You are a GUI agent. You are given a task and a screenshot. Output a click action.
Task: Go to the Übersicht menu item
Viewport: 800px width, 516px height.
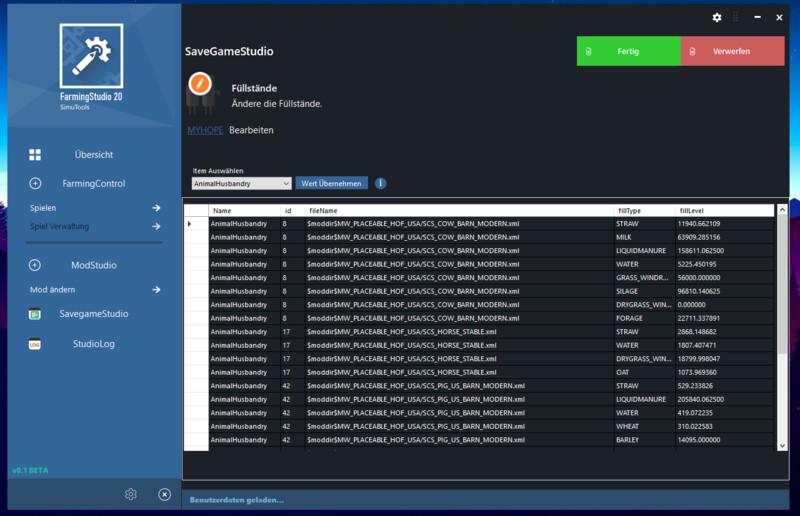tap(94, 155)
